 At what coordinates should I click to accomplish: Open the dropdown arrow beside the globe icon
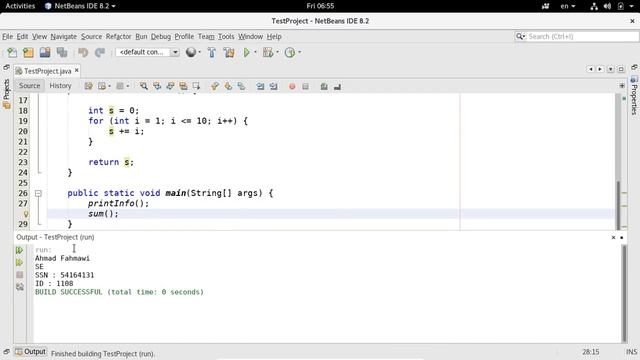tap(199, 52)
